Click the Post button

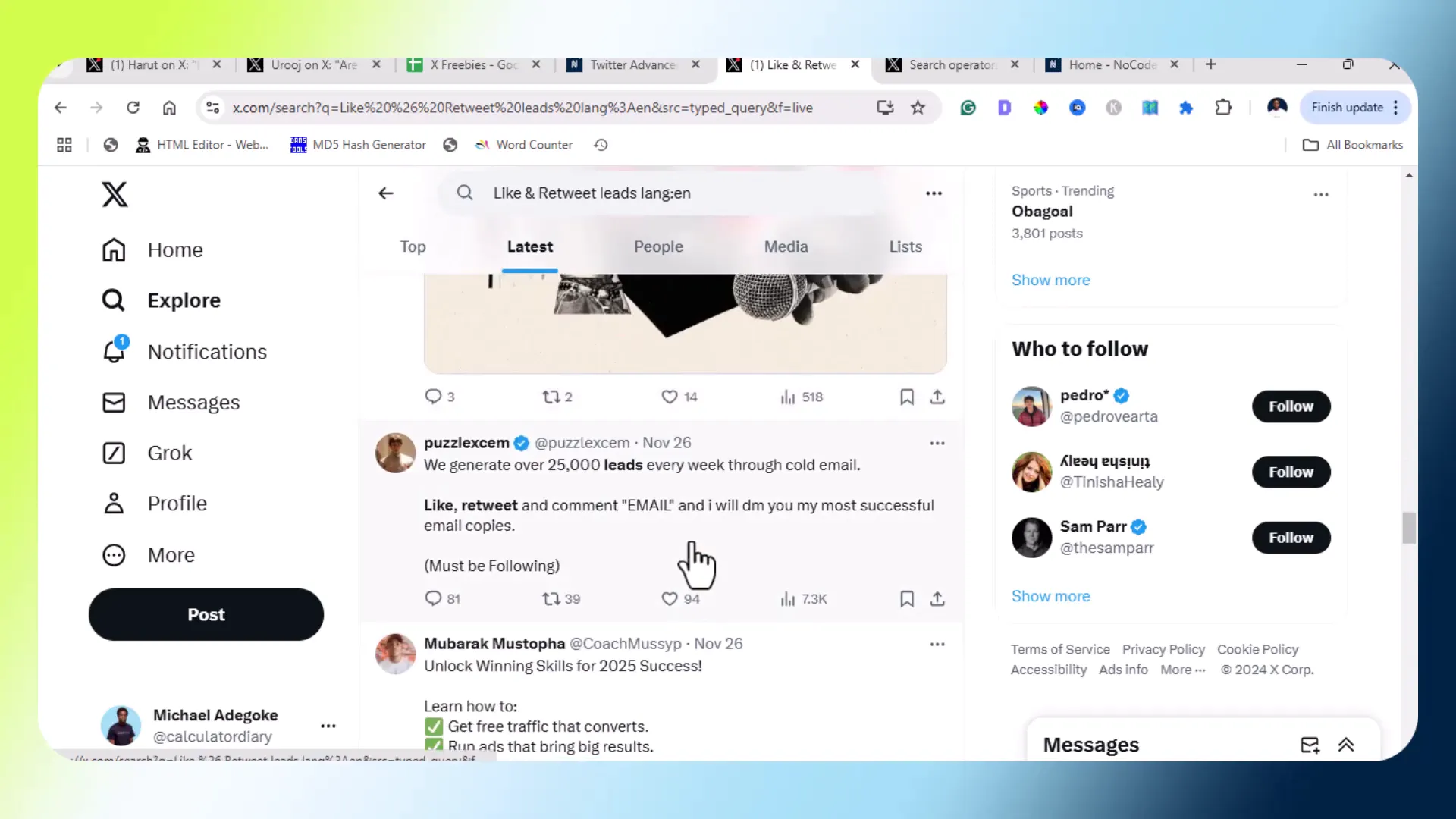206,614
